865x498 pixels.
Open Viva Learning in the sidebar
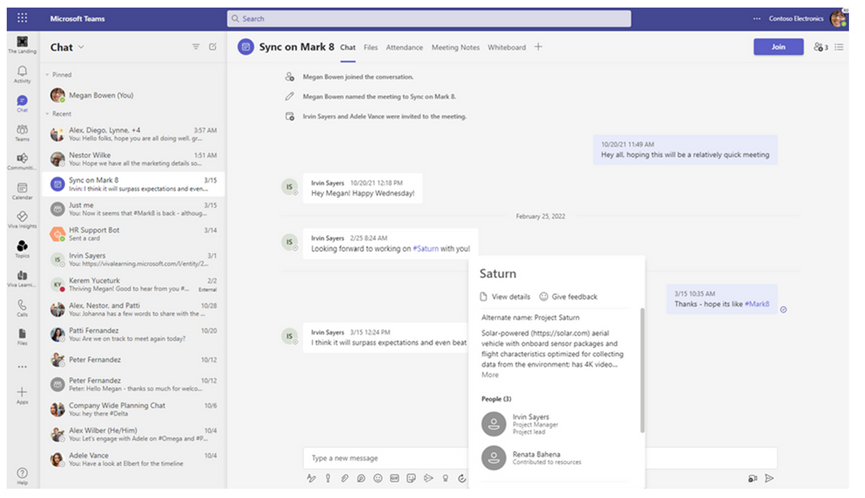[x=22, y=279]
